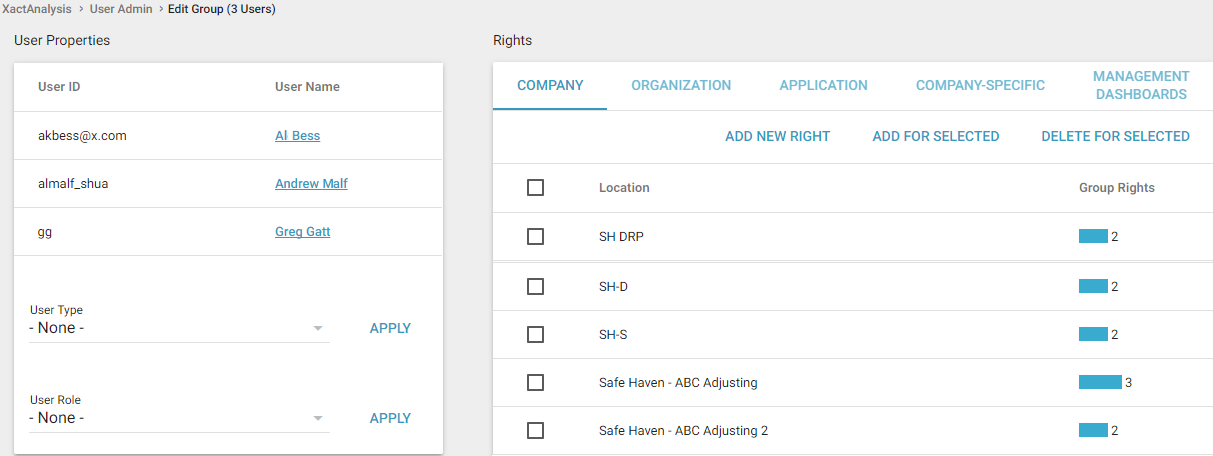Open Andrew Malf's user profile link
Image resolution: width=1213 pixels, height=456 pixels.
311,184
